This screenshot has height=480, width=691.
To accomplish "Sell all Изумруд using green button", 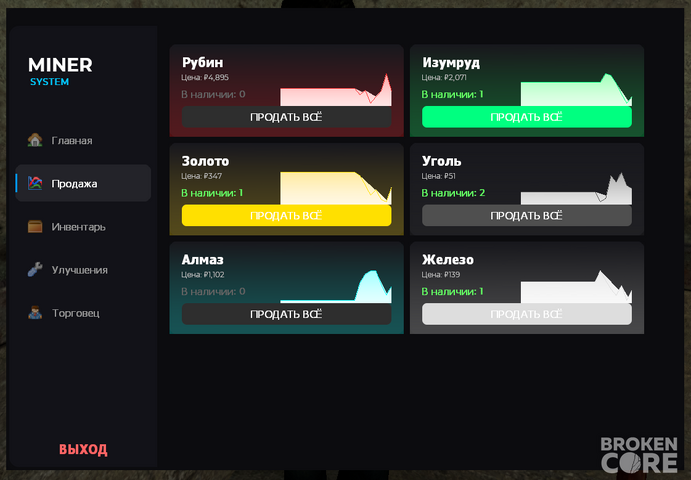I will pos(527,117).
